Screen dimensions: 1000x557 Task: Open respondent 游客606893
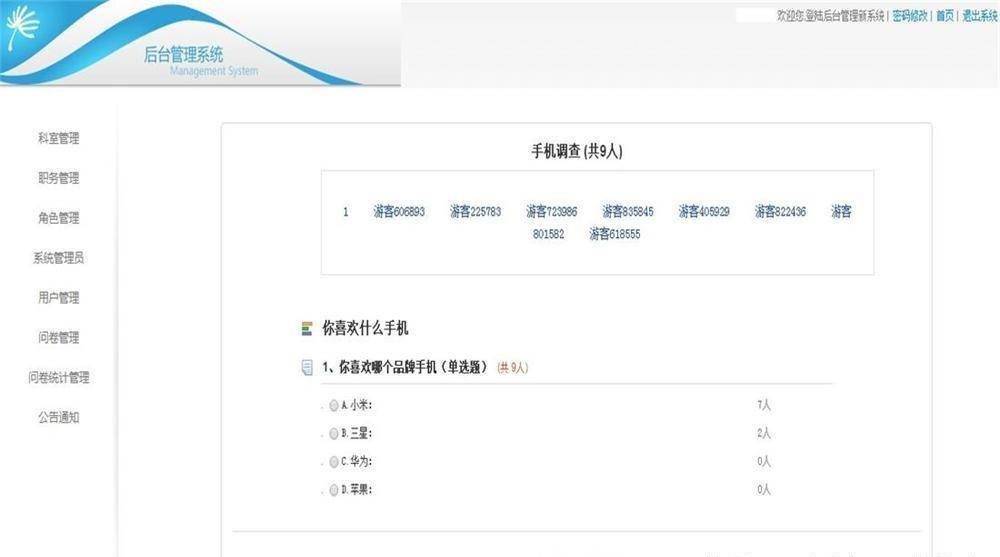tap(399, 211)
